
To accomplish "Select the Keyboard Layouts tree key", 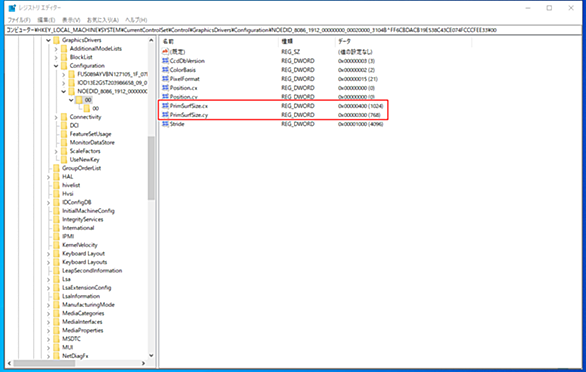I will coord(84,262).
